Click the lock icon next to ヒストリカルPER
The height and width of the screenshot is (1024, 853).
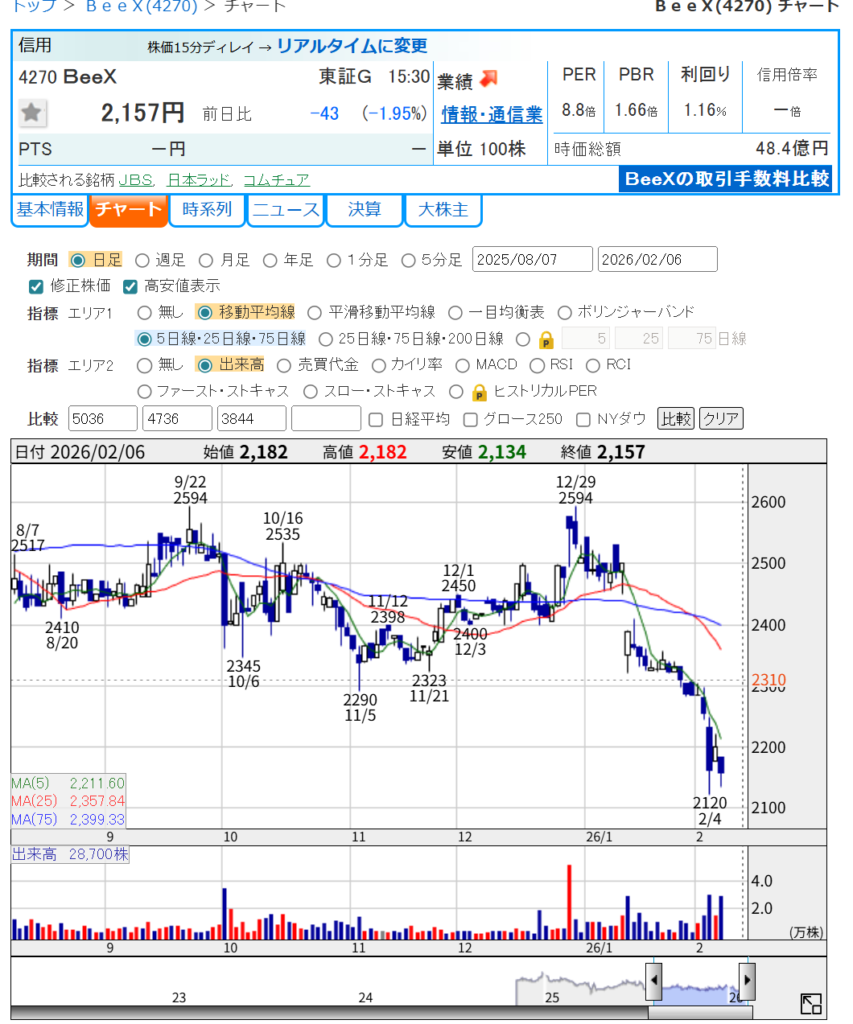(x=479, y=392)
